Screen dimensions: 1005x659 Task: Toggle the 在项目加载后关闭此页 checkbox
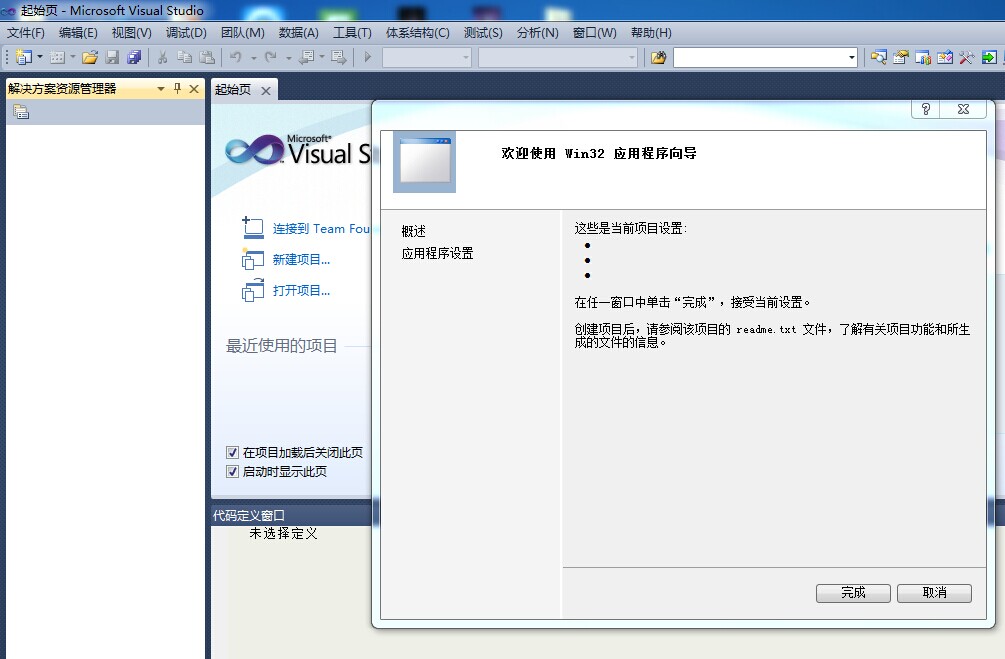pyautogui.click(x=233, y=453)
